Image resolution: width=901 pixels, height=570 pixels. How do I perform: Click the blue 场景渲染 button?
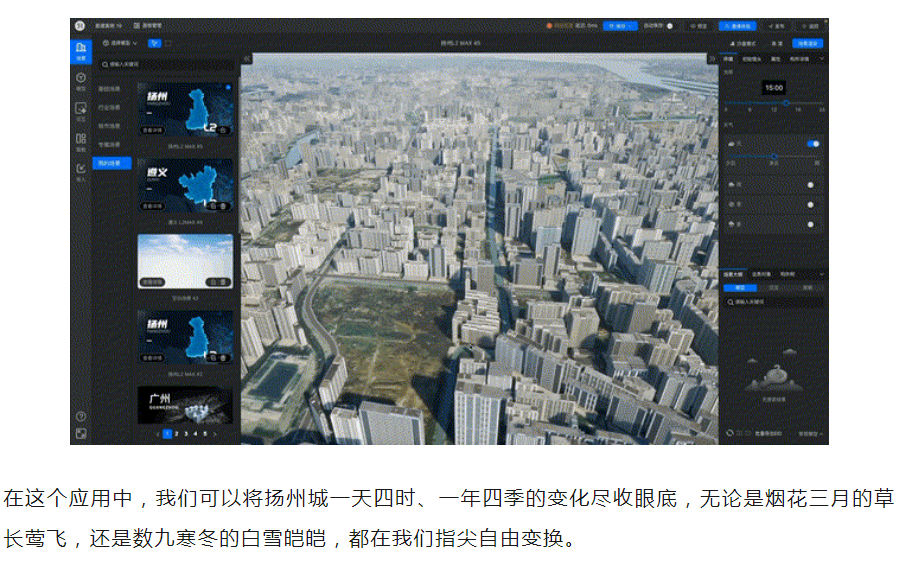coord(806,43)
